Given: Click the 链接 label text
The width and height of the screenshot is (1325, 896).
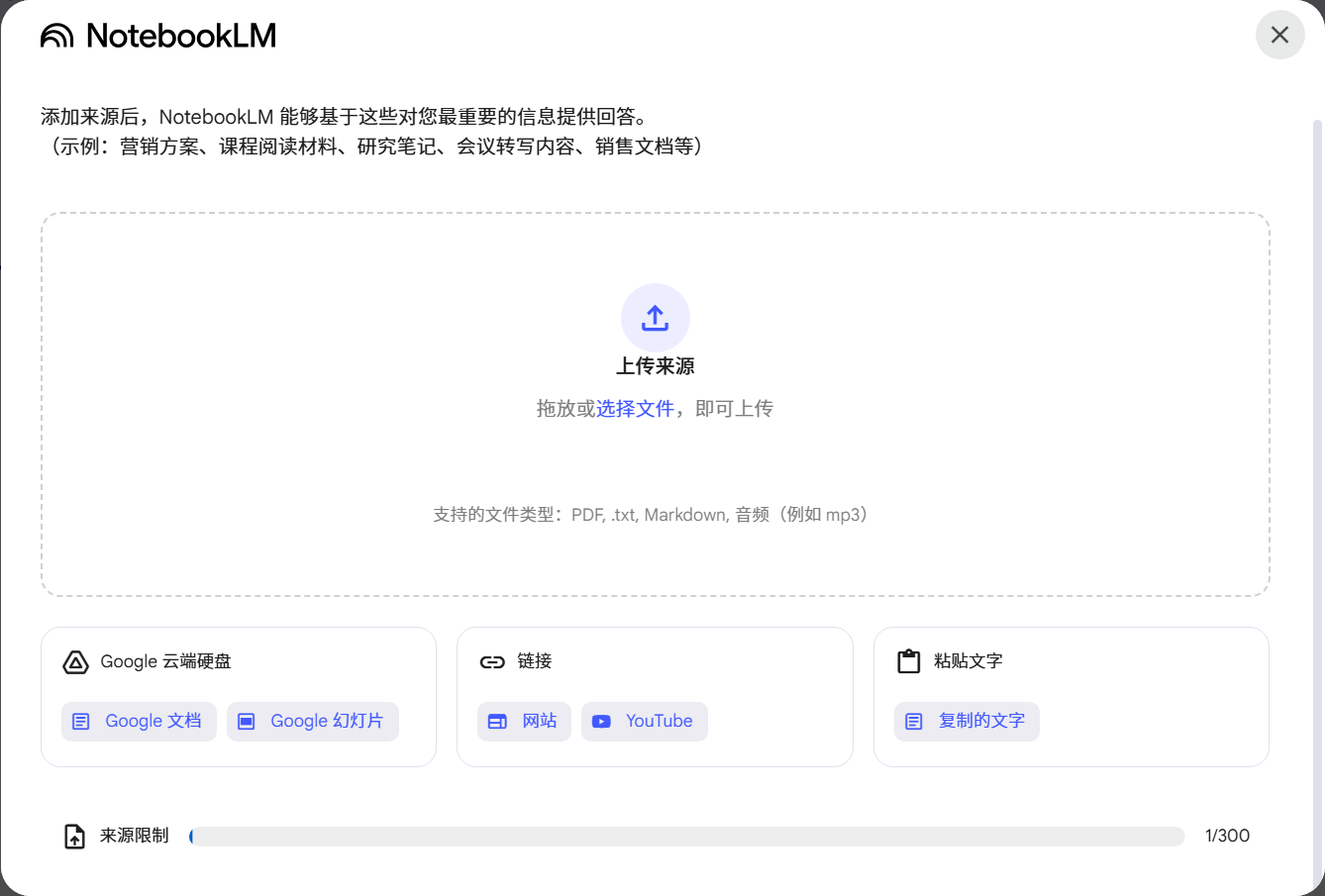Looking at the screenshot, I should coord(535,662).
